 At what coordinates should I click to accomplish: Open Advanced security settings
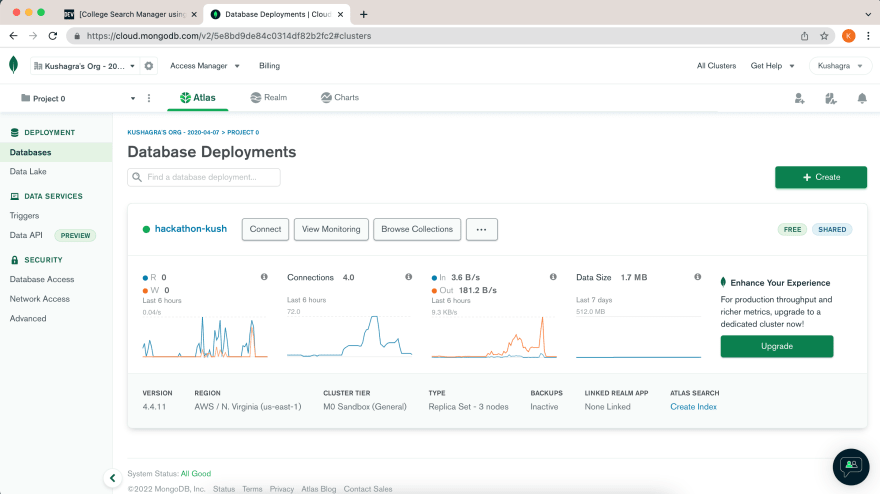click(28, 318)
